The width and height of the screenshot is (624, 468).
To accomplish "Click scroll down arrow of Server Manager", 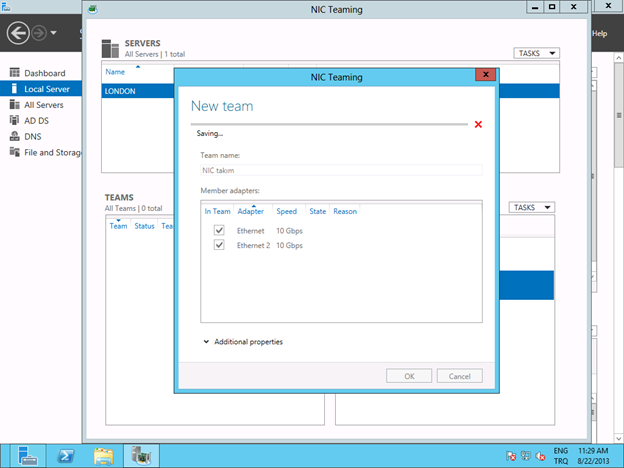I will pos(618,438).
